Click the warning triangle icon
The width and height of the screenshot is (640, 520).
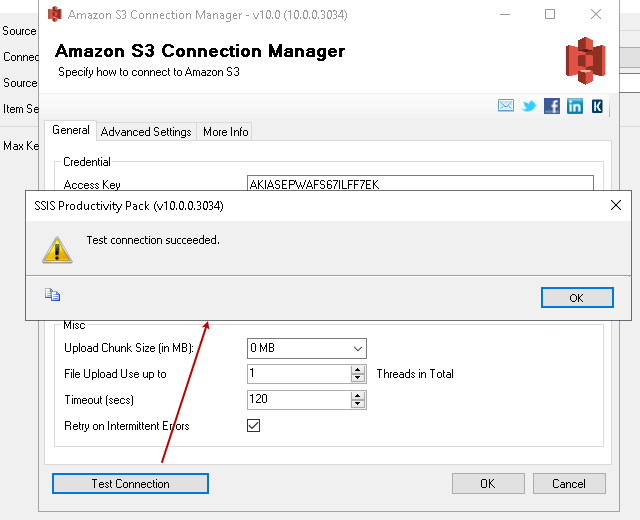[x=57, y=249]
